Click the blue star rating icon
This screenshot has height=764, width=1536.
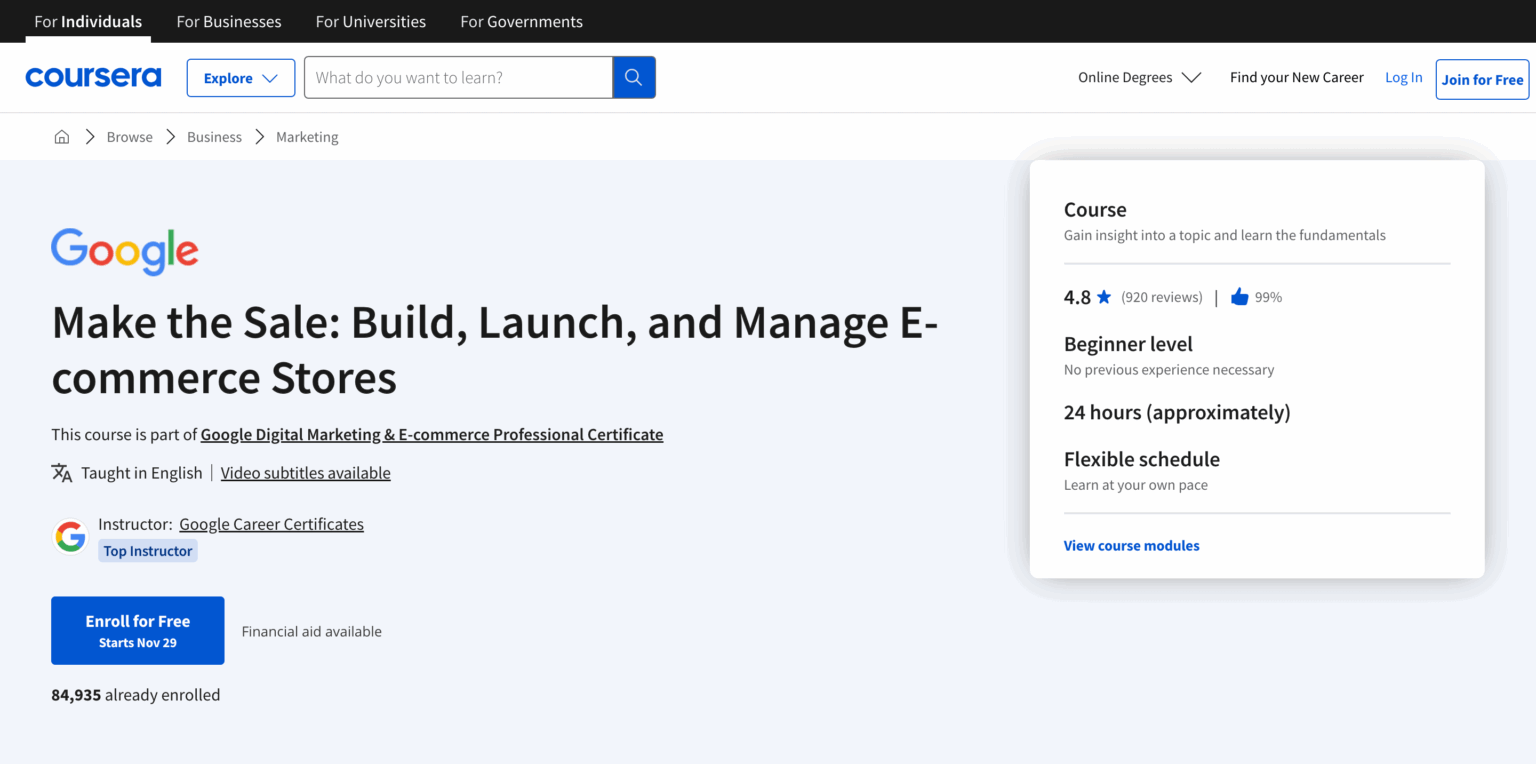[x=1104, y=297]
